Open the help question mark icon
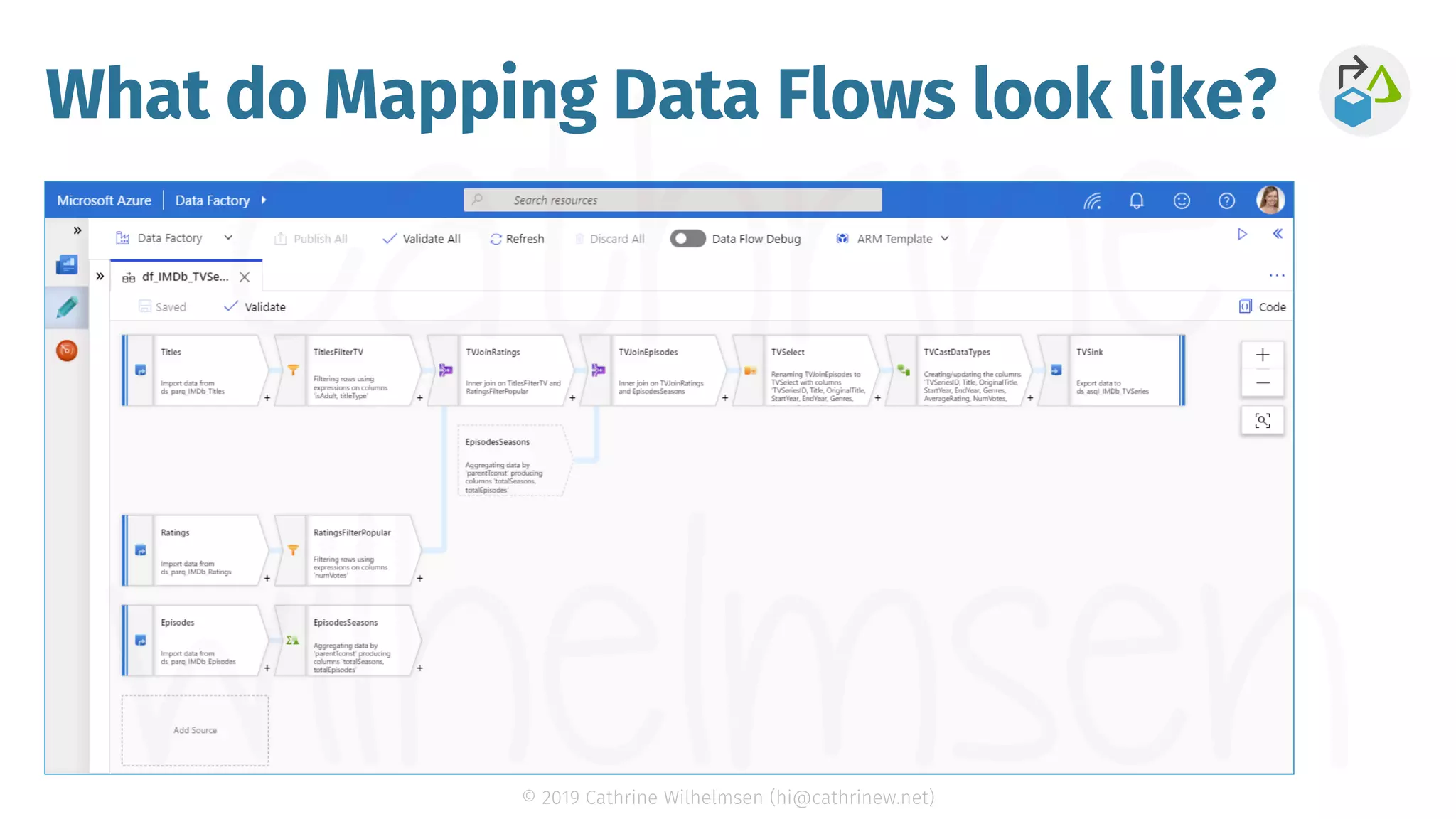This screenshot has height=819, width=1456. 1226,201
